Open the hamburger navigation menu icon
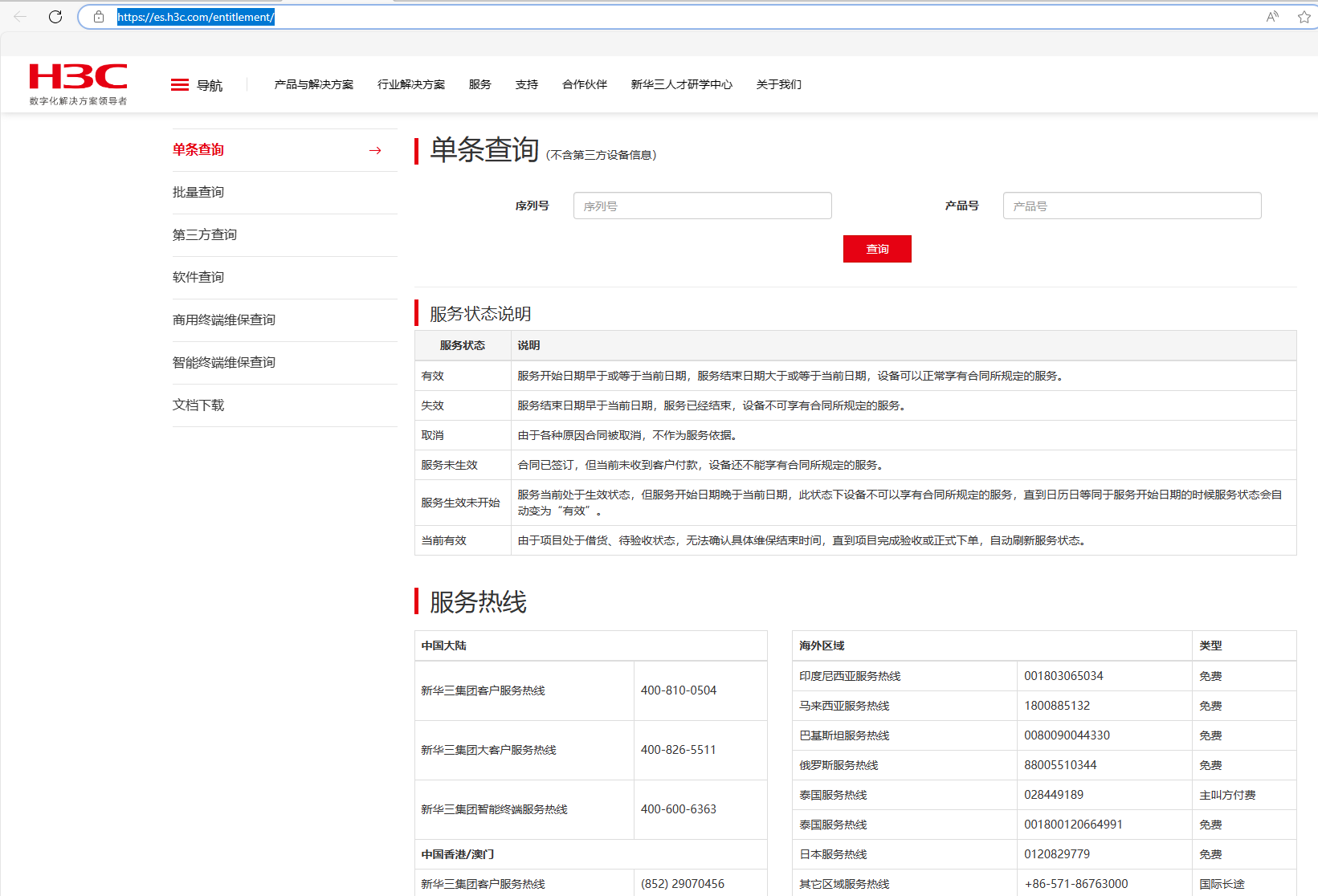Image resolution: width=1318 pixels, height=896 pixels. (180, 85)
